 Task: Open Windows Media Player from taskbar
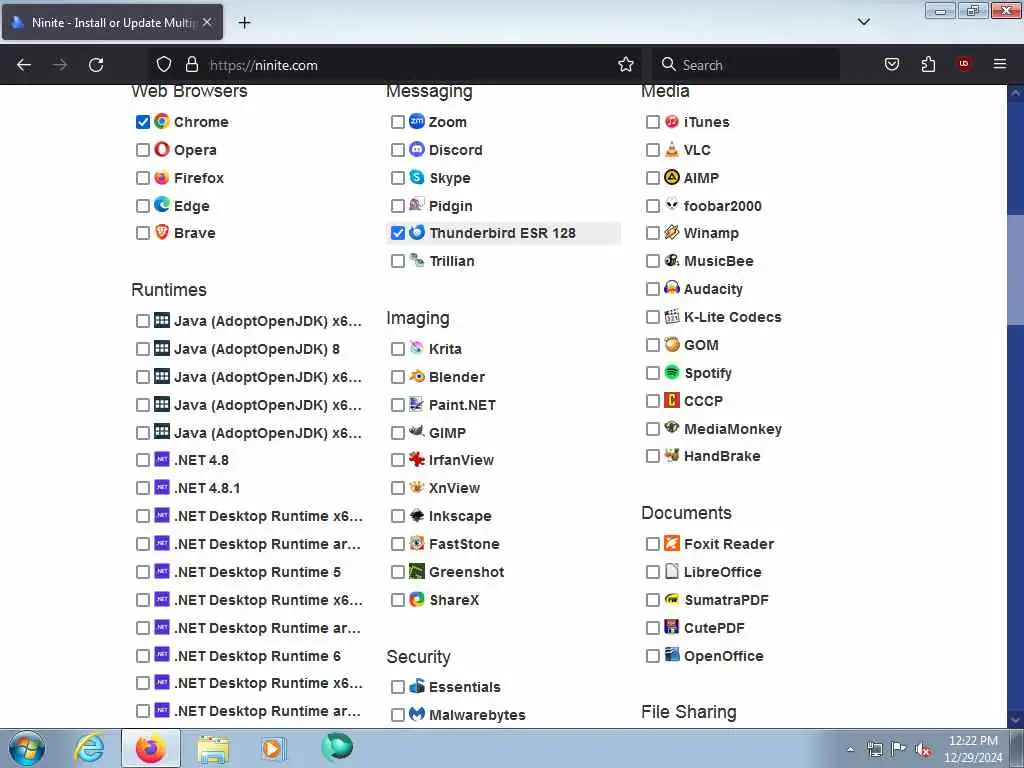point(273,748)
